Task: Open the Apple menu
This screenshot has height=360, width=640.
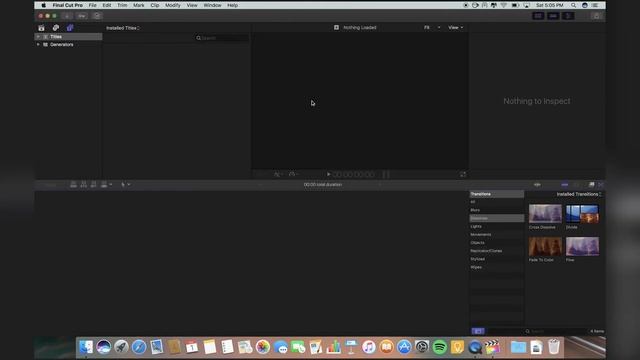Action: 44,5
